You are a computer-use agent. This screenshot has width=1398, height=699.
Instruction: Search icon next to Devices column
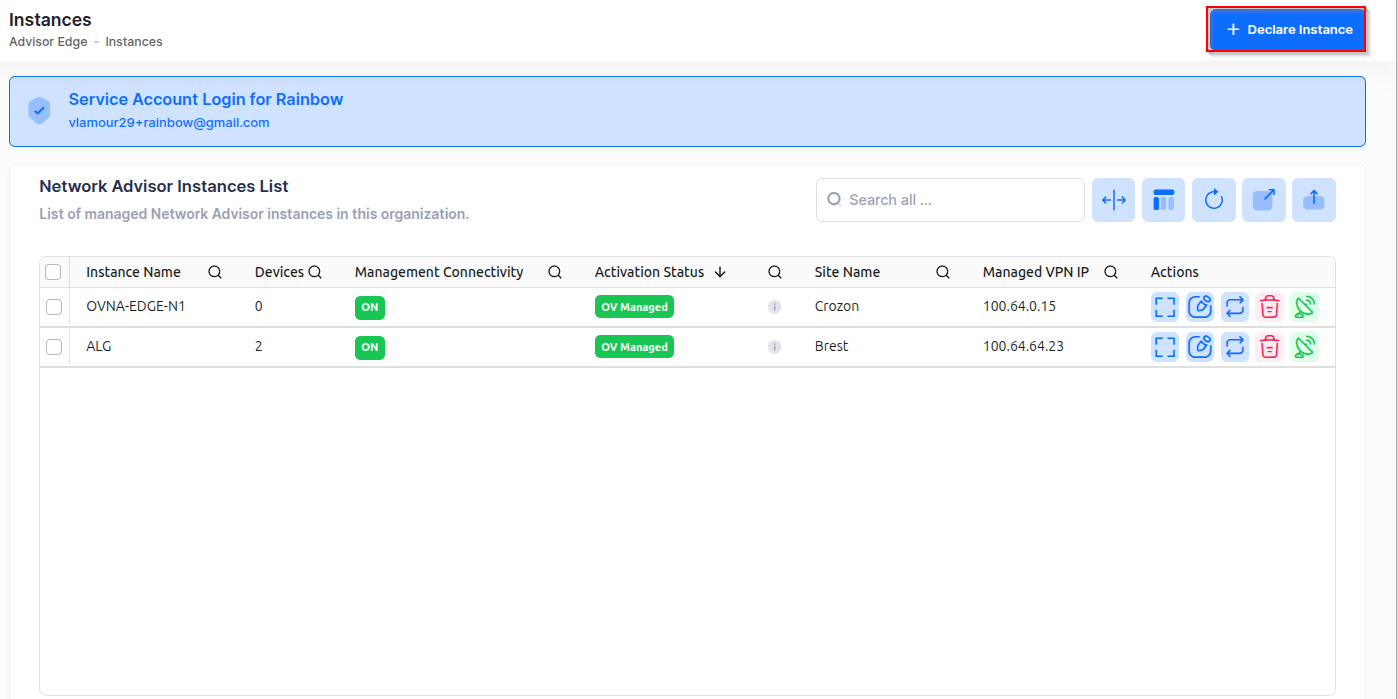(x=315, y=272)
